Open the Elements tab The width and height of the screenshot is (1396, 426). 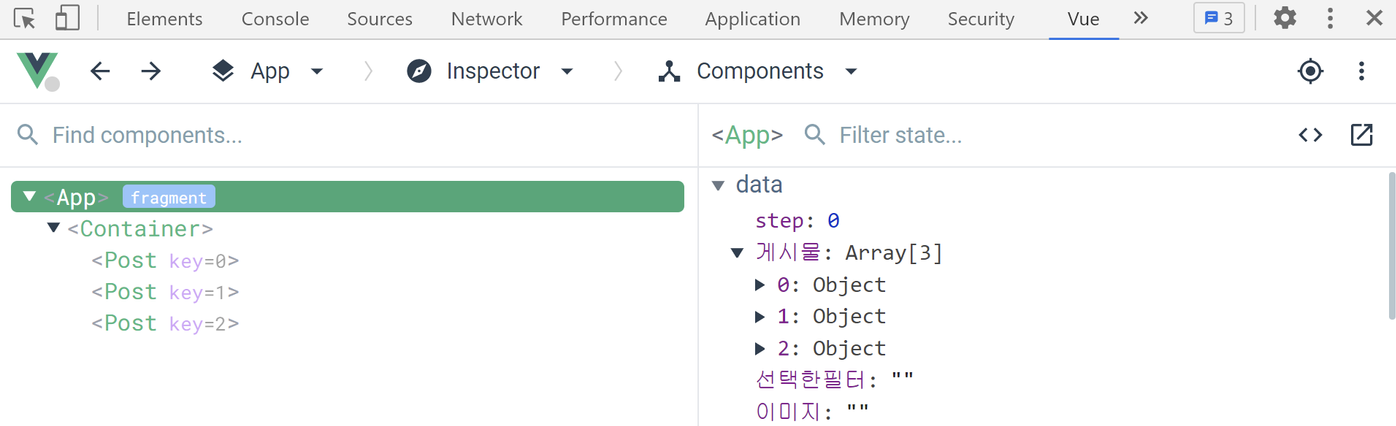pos(164,19)
